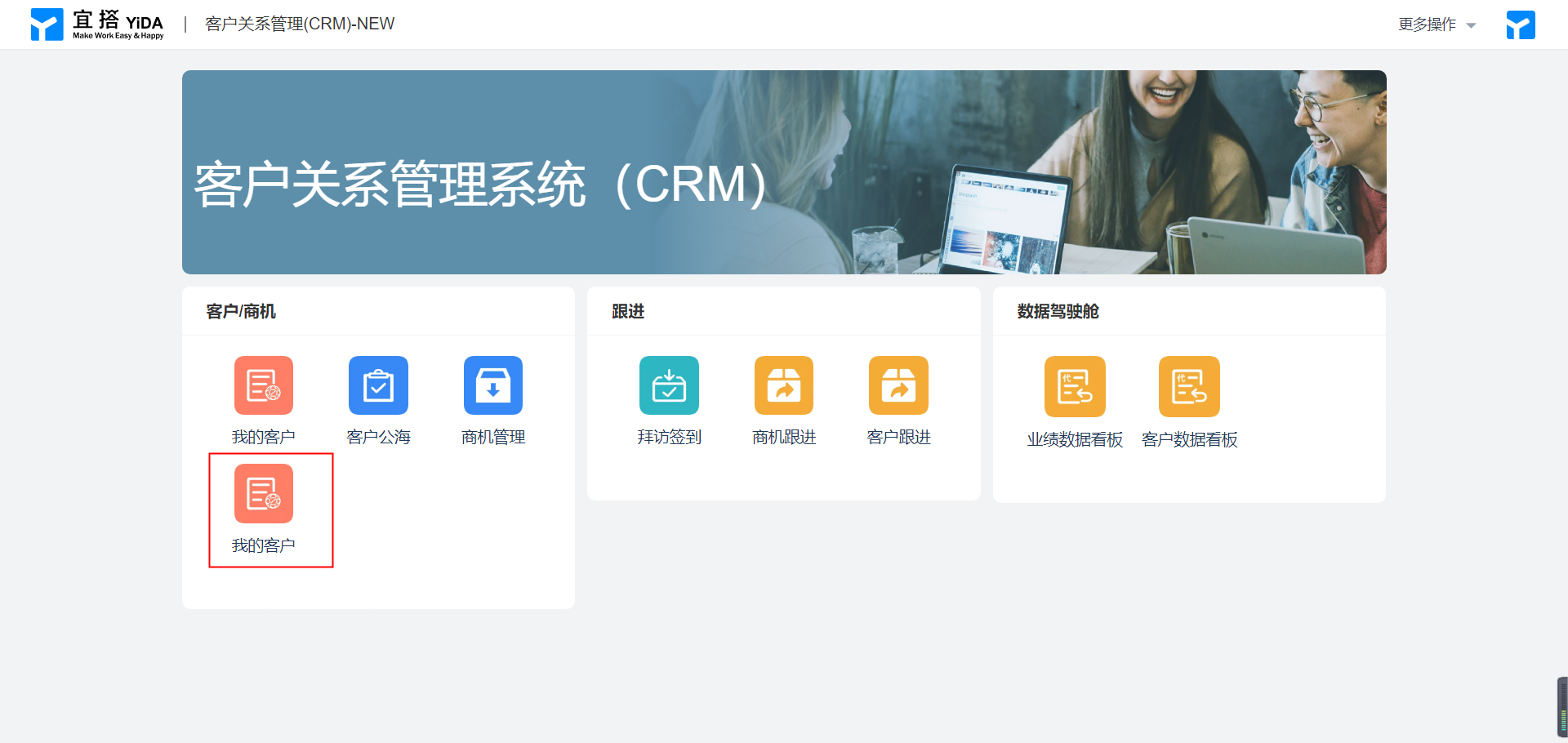Click the 跟进 section header
The height and width of the screenshot is (743, 1568).
point(628,311)
